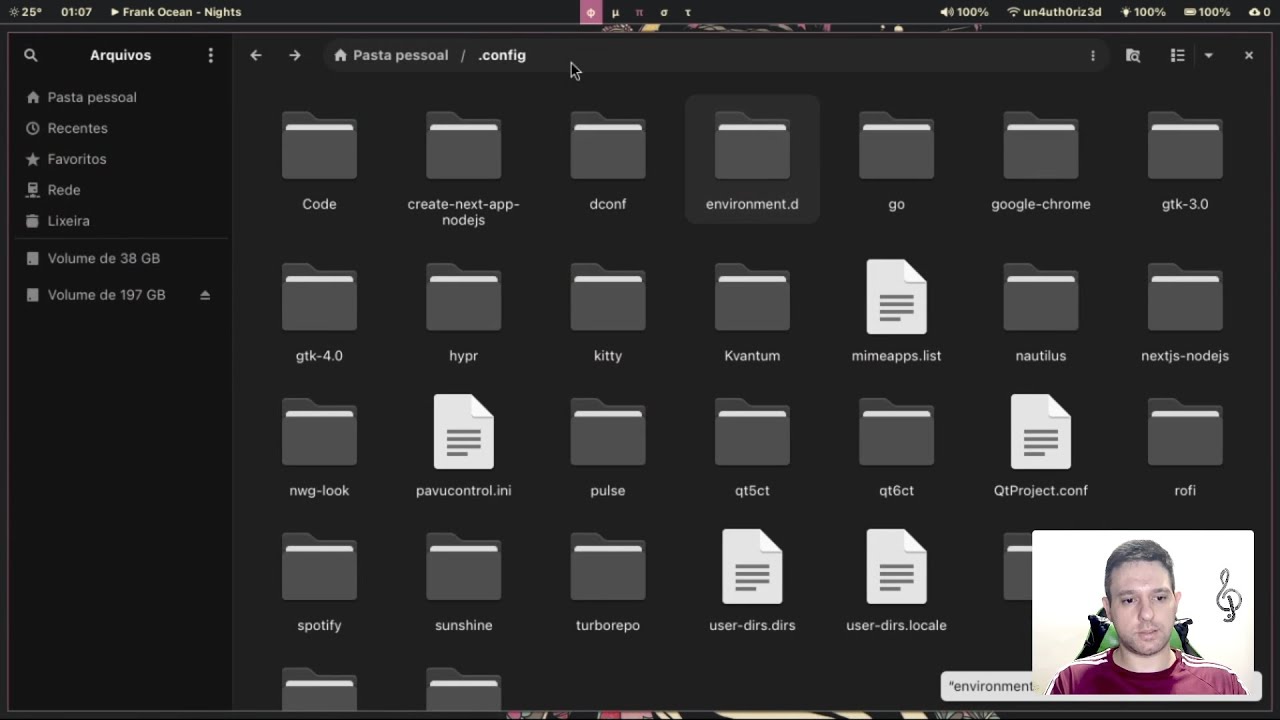Click the weather 25° widget

coord(25,12)
